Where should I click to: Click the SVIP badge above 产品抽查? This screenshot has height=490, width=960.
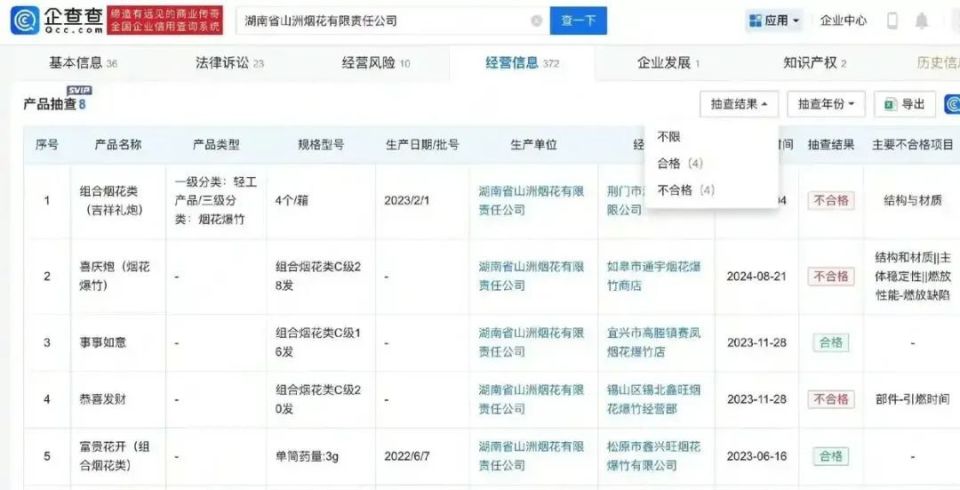(79, 91)
